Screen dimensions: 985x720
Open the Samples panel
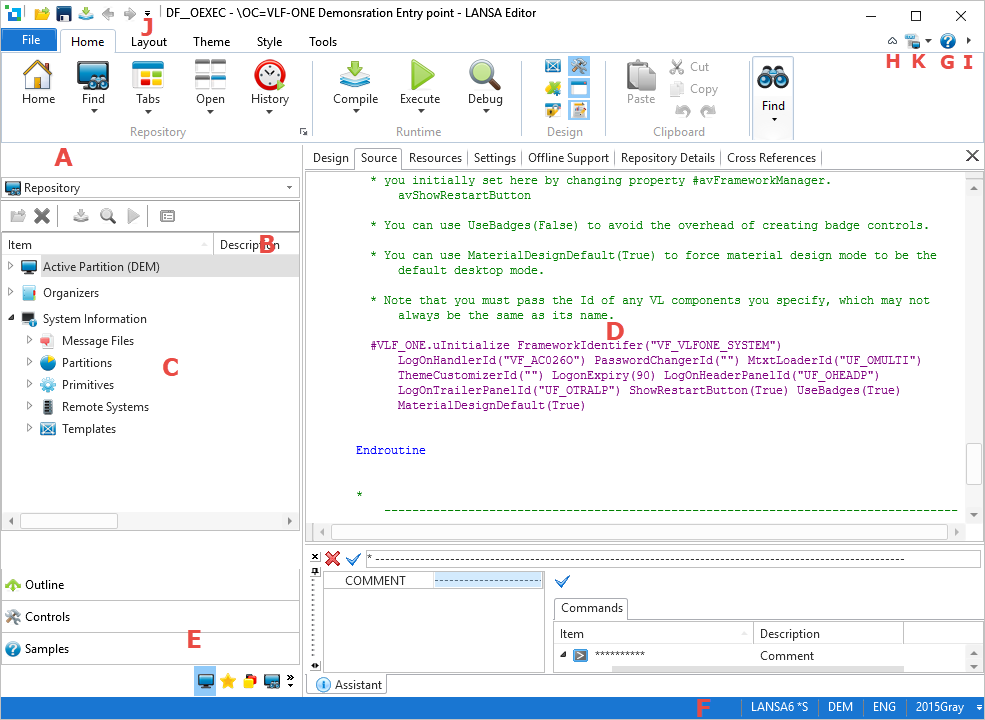point(151,649)
